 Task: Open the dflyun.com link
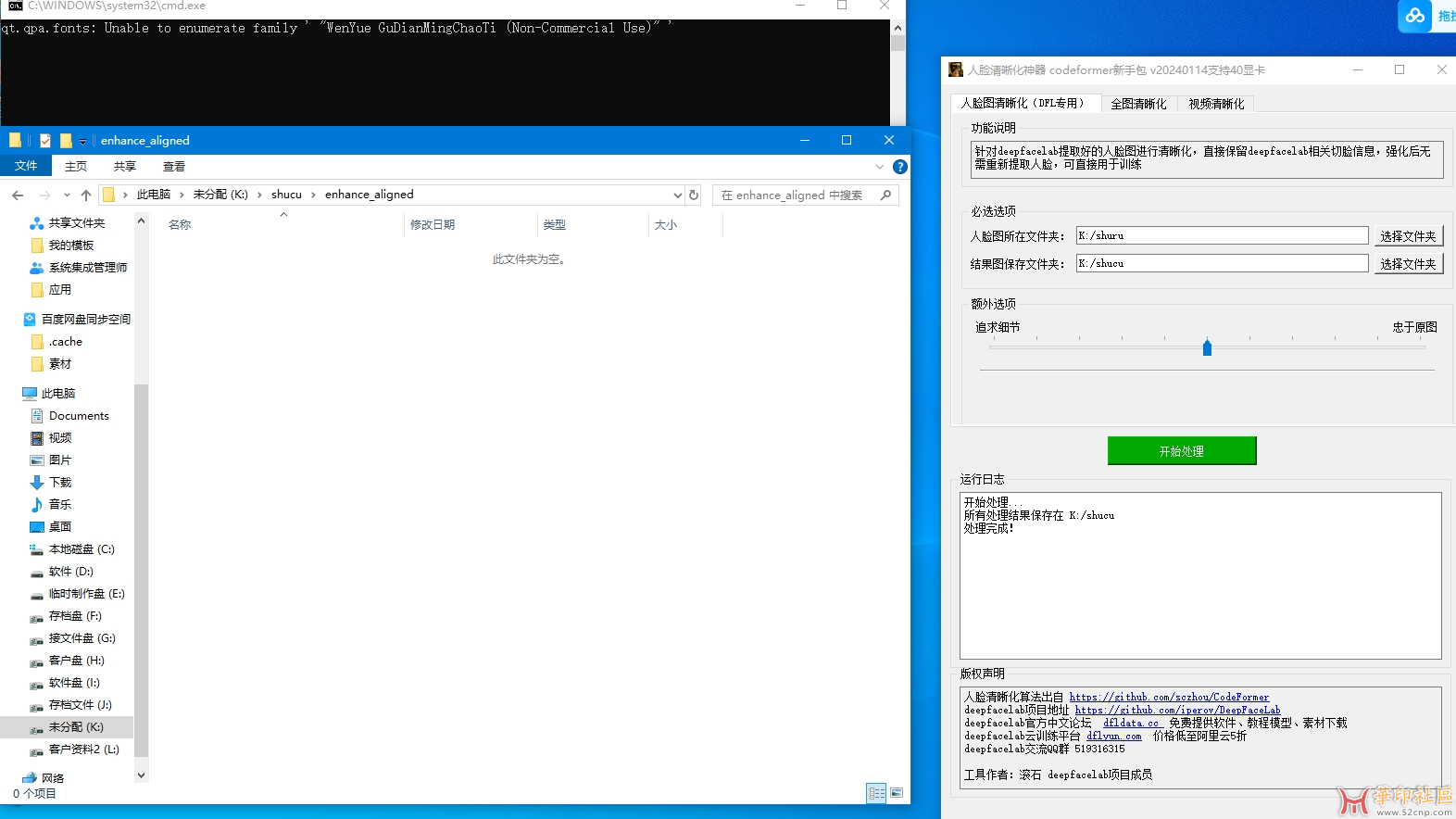[1114, 736]
